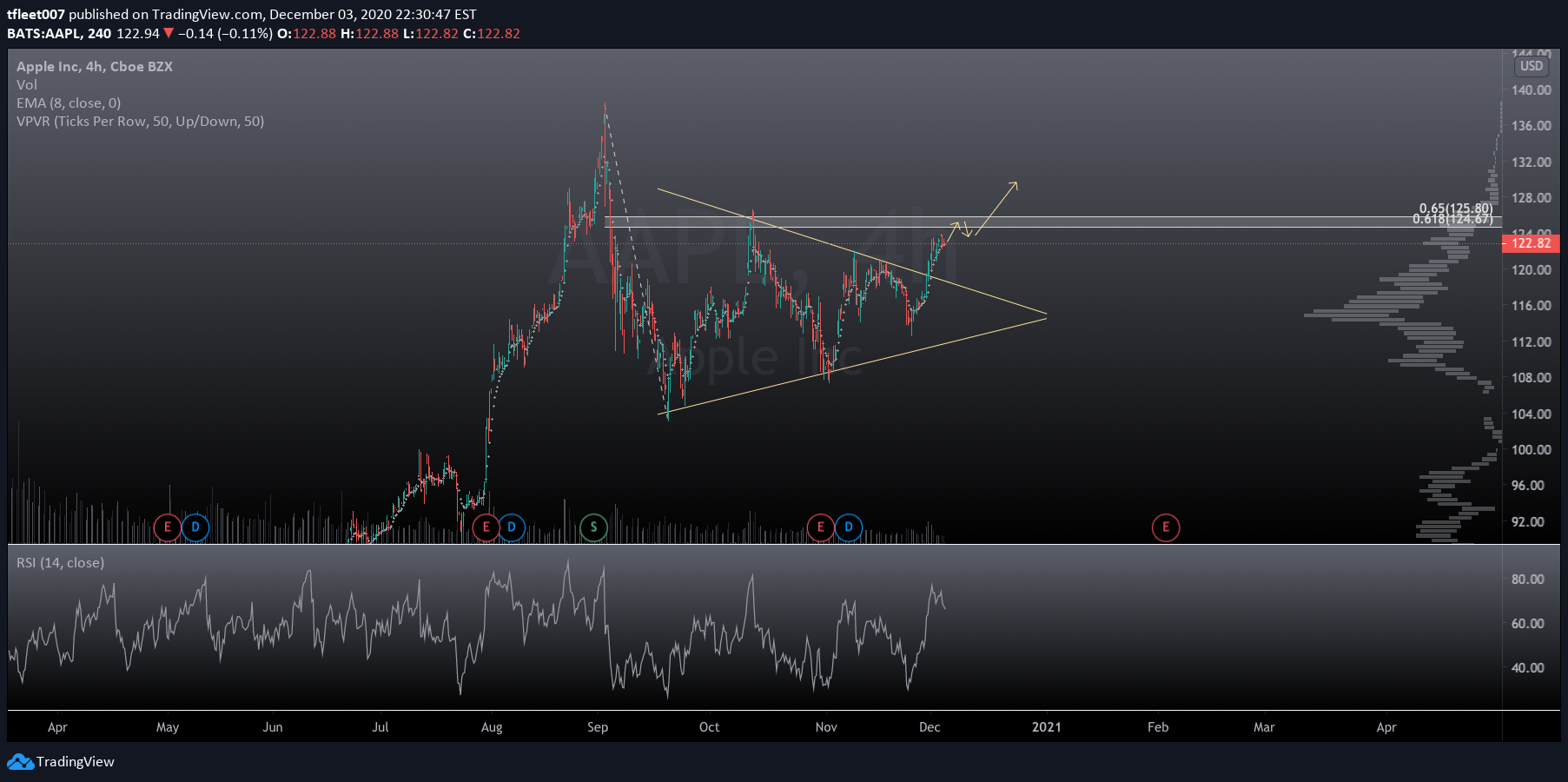Click the 116.00 price axis label
Viewport: 1568px width, 782px height.
[1532, 305]
